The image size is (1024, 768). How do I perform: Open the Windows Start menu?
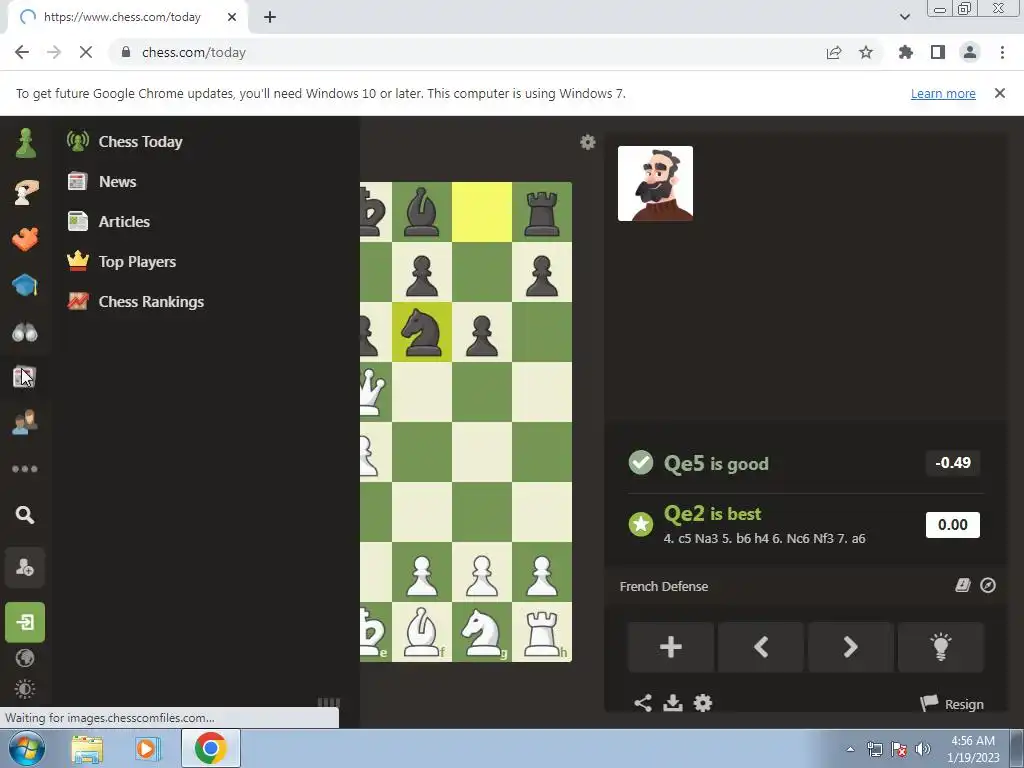click(27, 748)
